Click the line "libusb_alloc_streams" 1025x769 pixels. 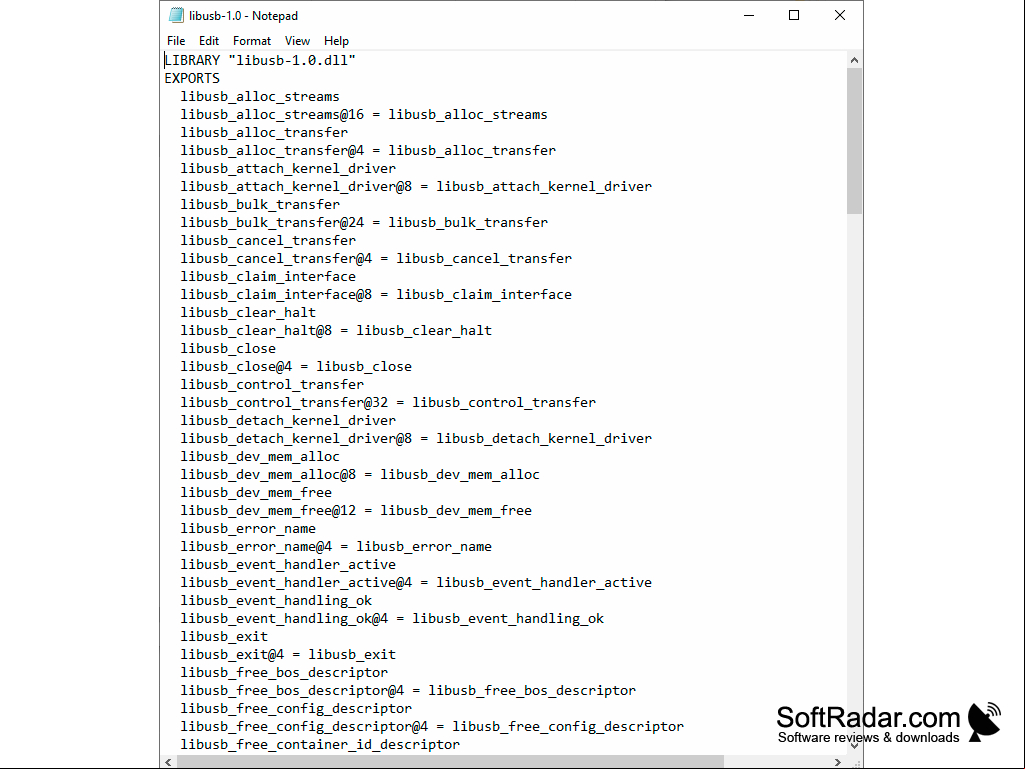coord(260,97)
